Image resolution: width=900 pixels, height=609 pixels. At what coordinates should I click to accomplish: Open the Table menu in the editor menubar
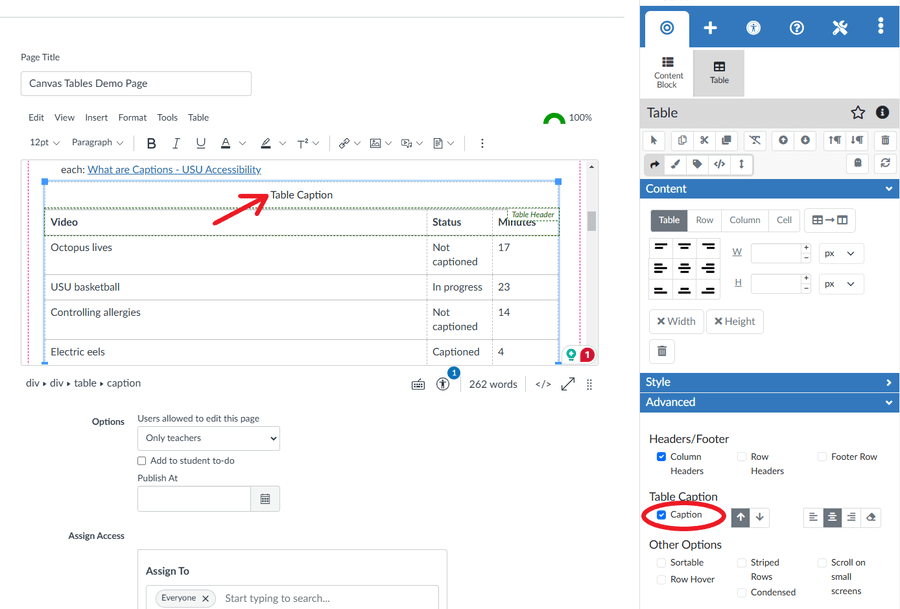[x=198, y=117]
